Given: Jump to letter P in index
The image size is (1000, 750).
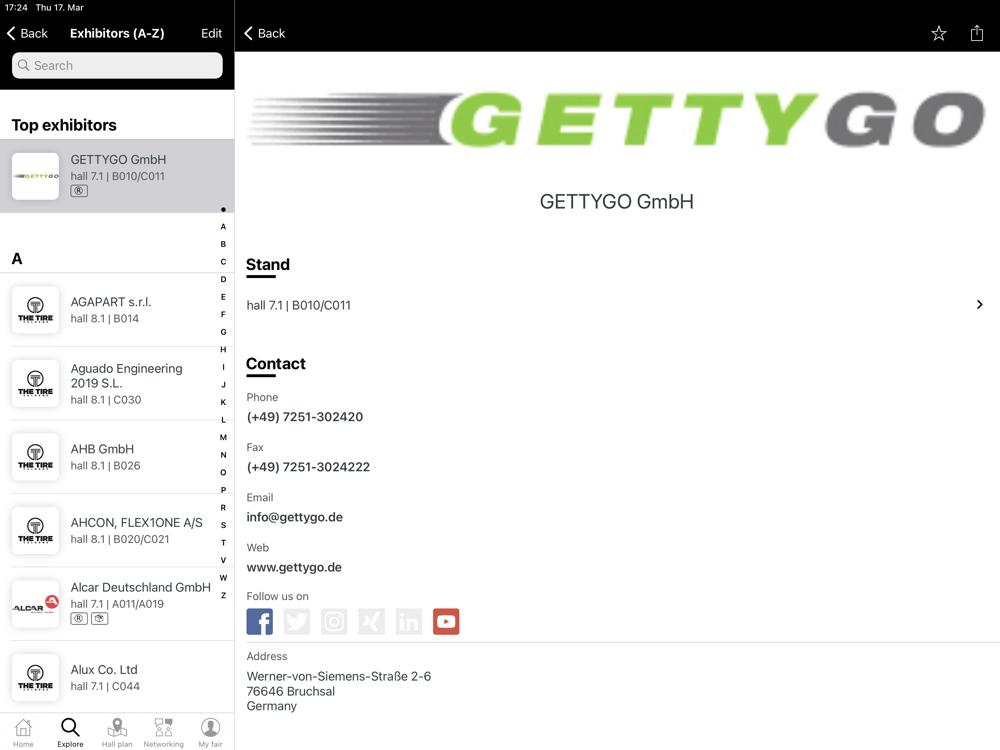Looking at the screenshot, I should coord(223,490).
